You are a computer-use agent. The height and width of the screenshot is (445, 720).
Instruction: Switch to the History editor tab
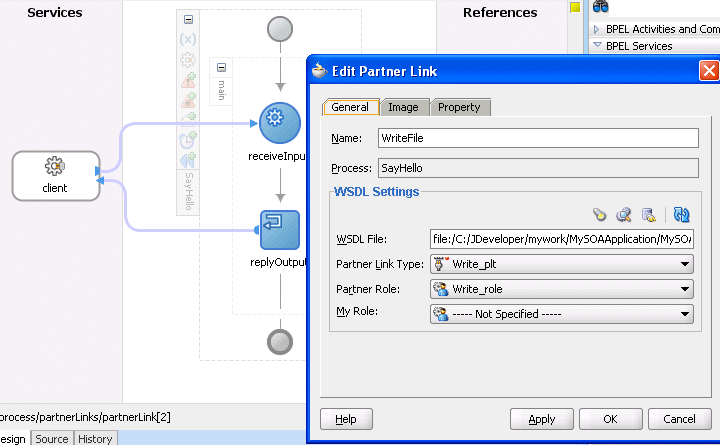[95, 439]
